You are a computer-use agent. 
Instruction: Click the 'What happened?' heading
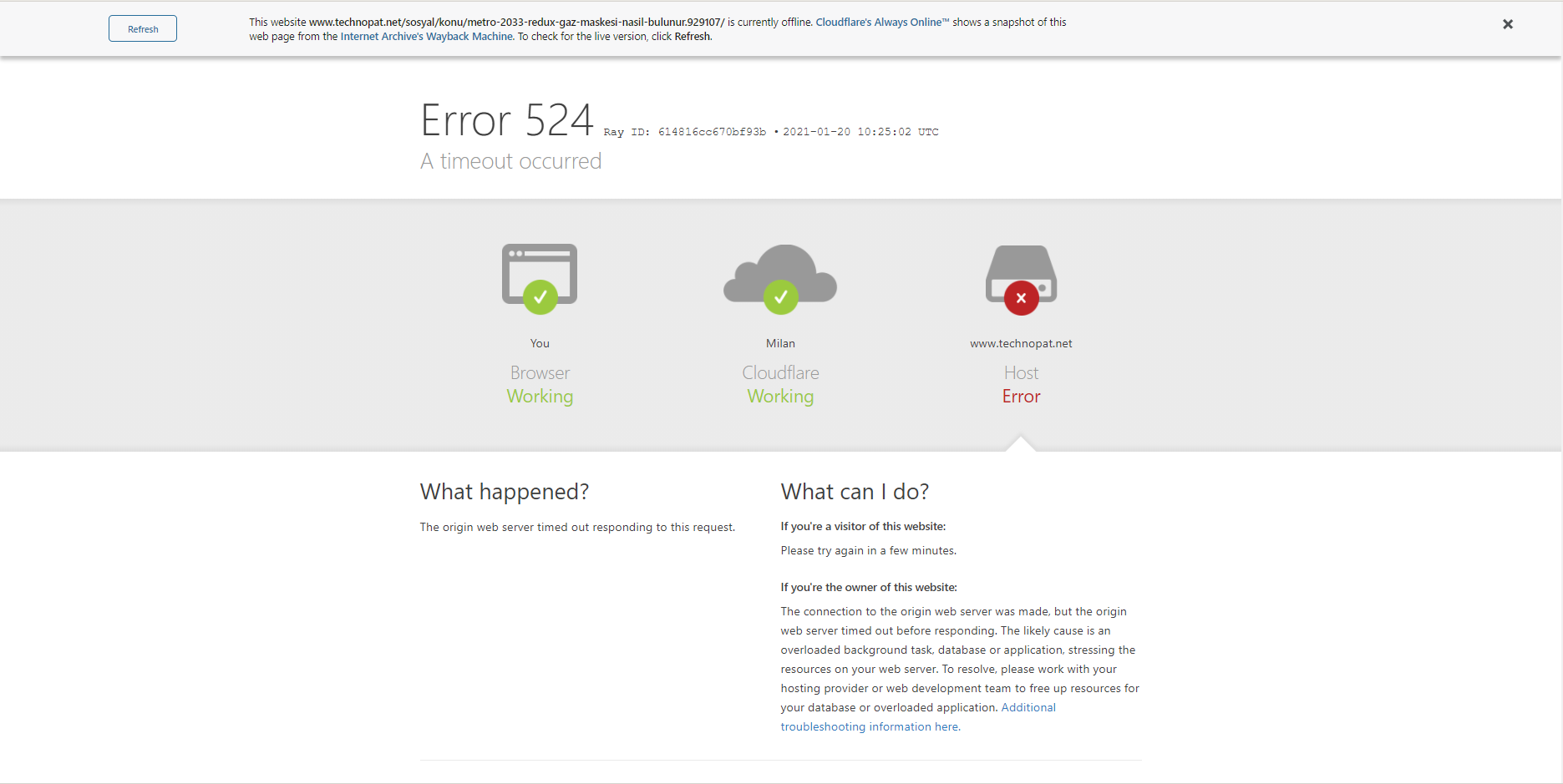click(x=505, y=492)
